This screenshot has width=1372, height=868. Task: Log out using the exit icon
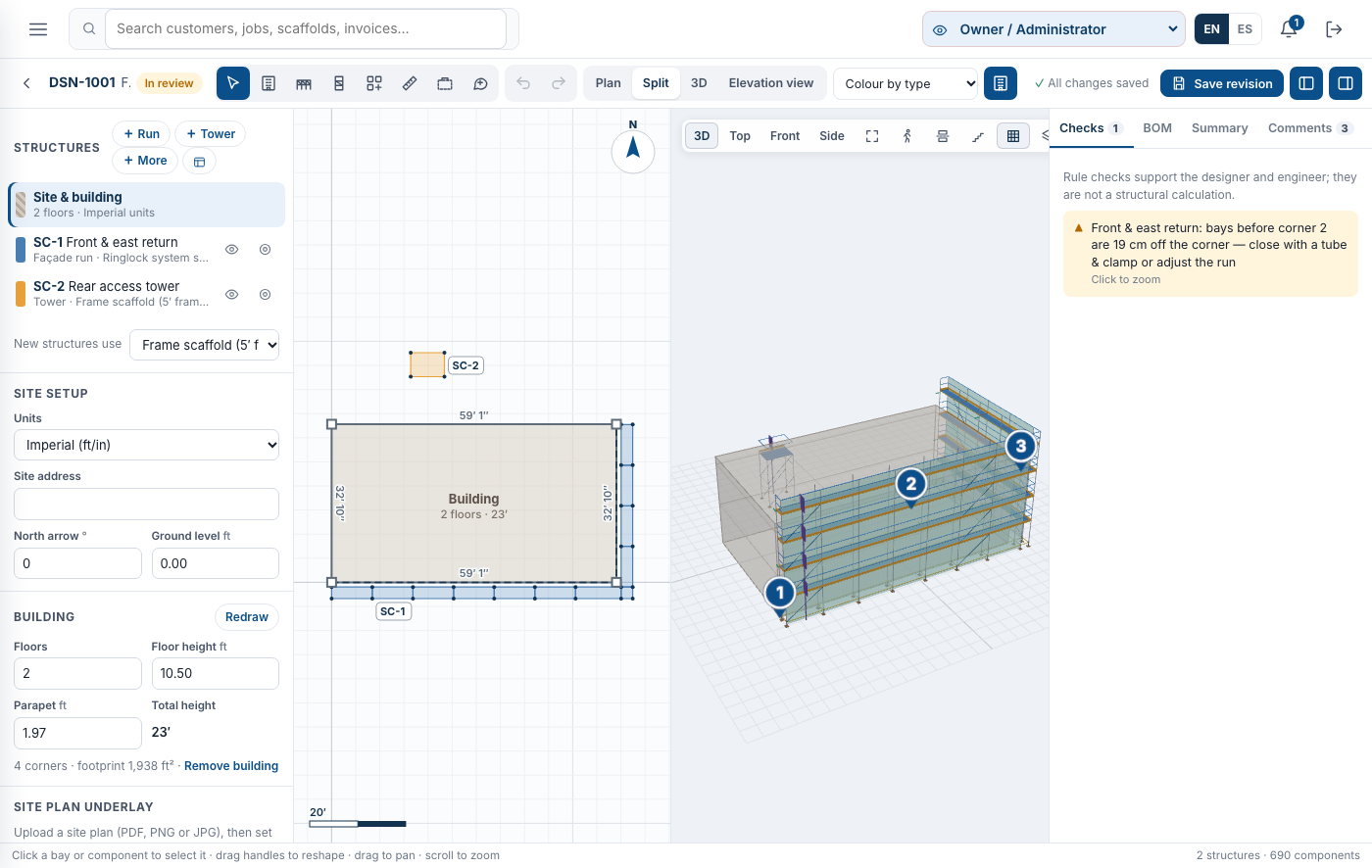coord(1334,29)
